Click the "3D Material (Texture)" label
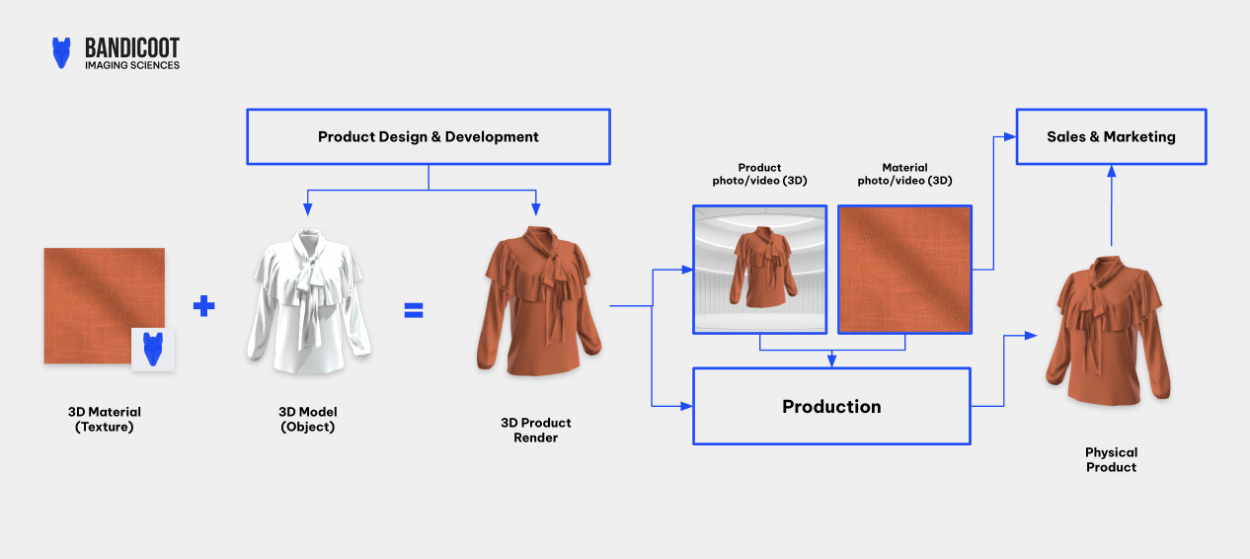Screen dimensions: 1250x559 point(104,419)
